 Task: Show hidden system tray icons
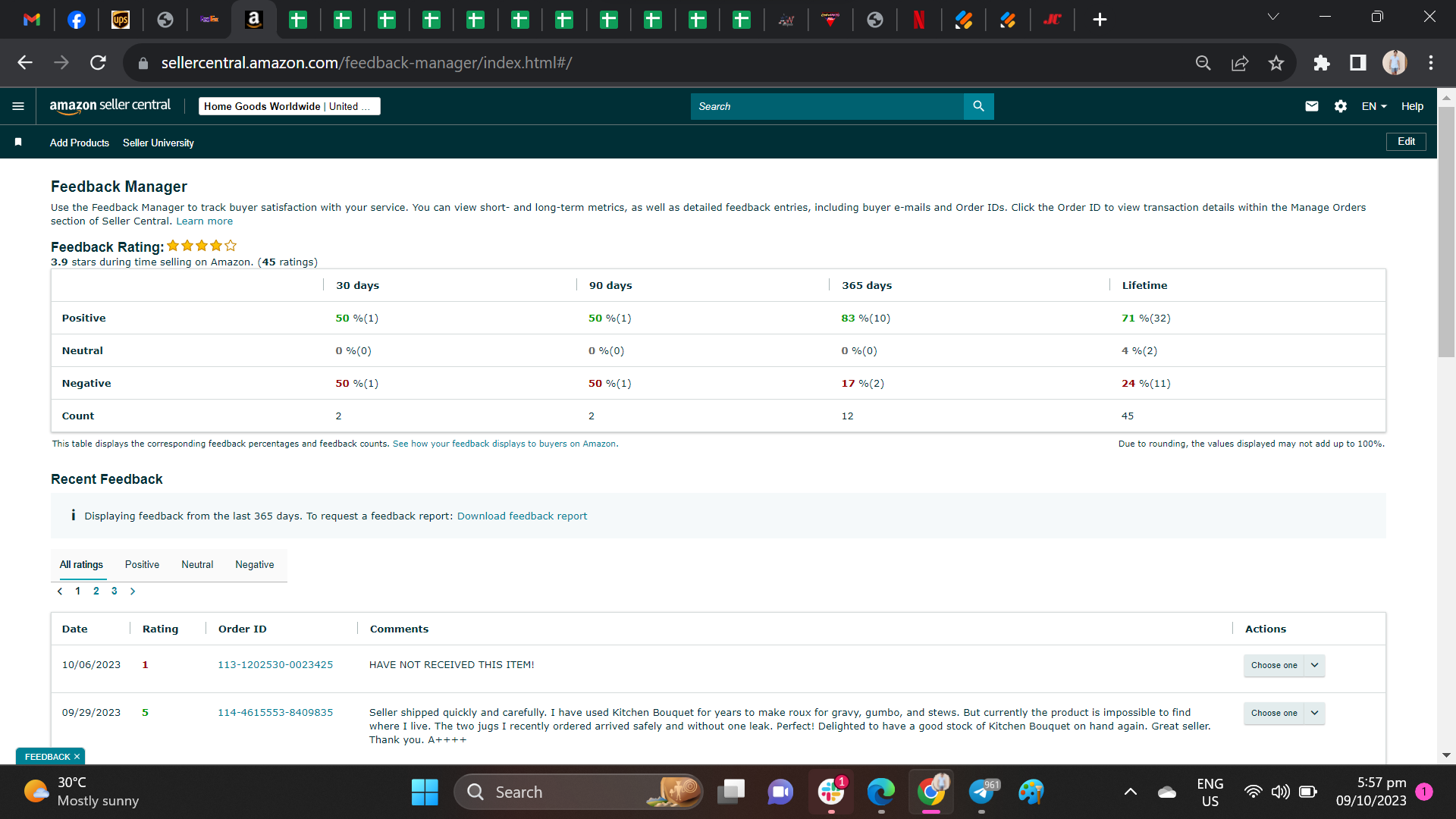pyautogui.click(x=1130, y=792)
